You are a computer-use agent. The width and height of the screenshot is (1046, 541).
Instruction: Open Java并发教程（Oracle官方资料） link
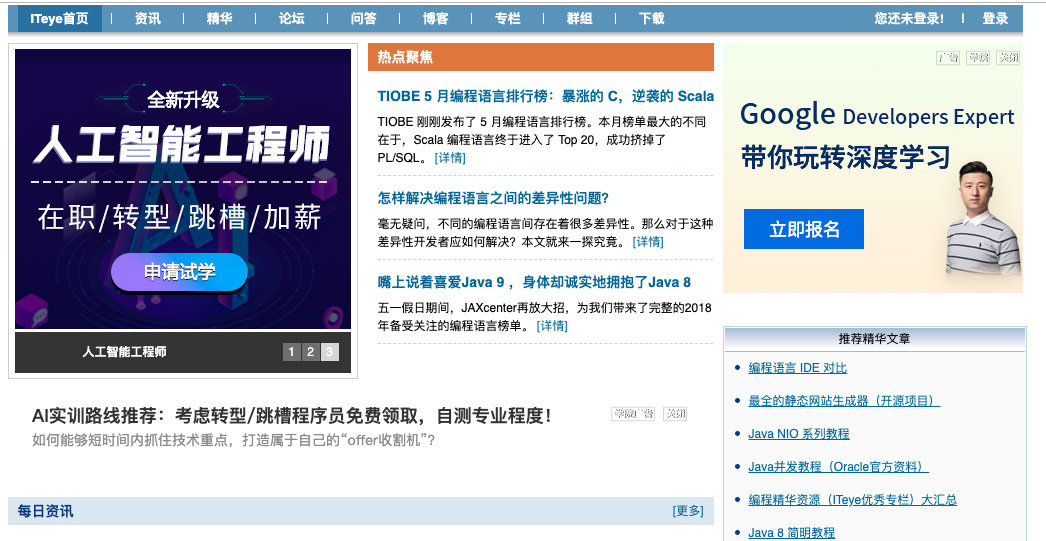[839, 467]
